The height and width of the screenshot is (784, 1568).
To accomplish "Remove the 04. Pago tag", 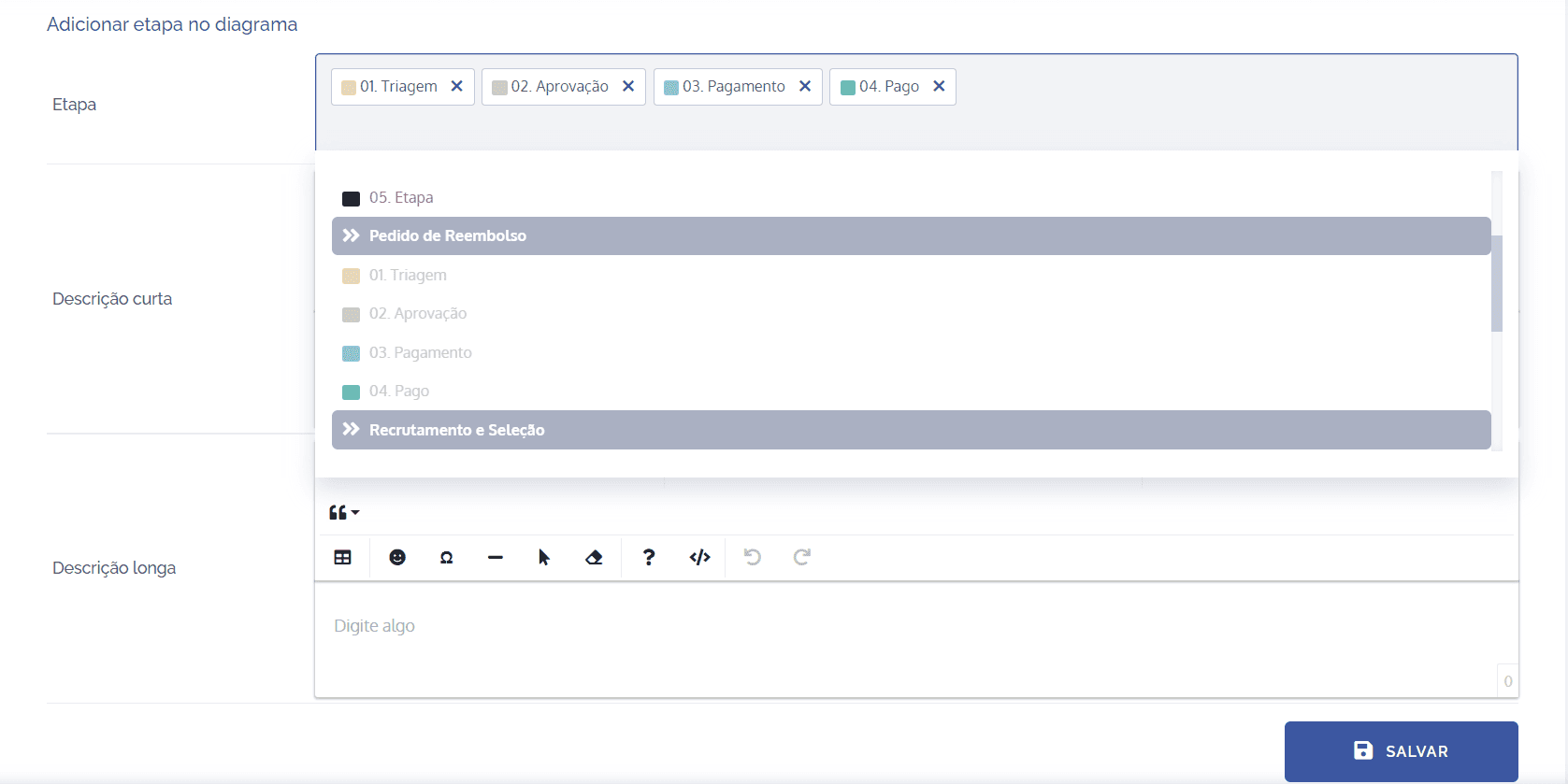I will pyautogui.click(x=939, y=86).
